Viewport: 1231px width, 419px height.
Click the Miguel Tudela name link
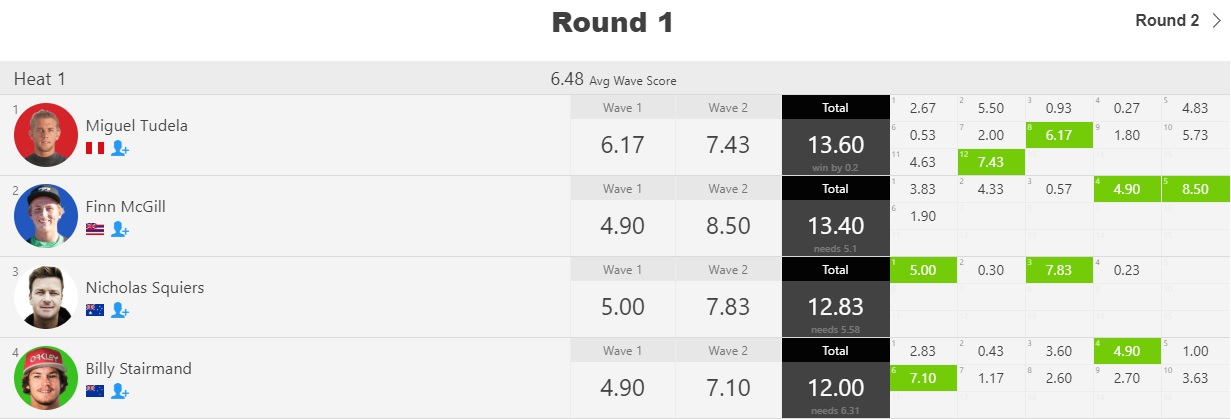(x=137, y=126)
